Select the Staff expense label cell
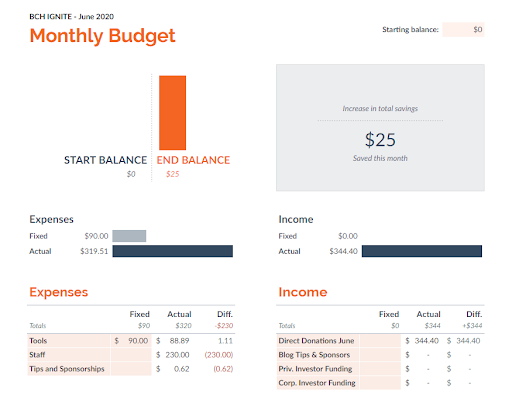 click(x=69, y=355)
